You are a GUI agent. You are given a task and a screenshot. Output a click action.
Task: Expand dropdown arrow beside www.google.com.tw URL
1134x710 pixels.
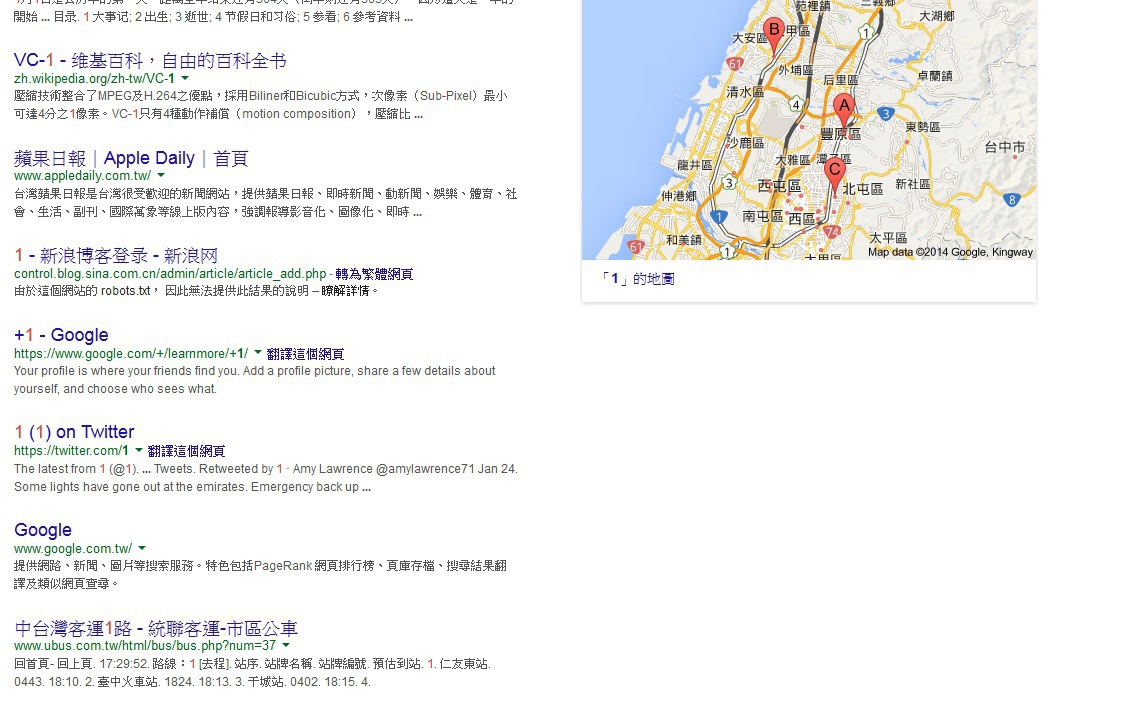[x=142, y=548]
